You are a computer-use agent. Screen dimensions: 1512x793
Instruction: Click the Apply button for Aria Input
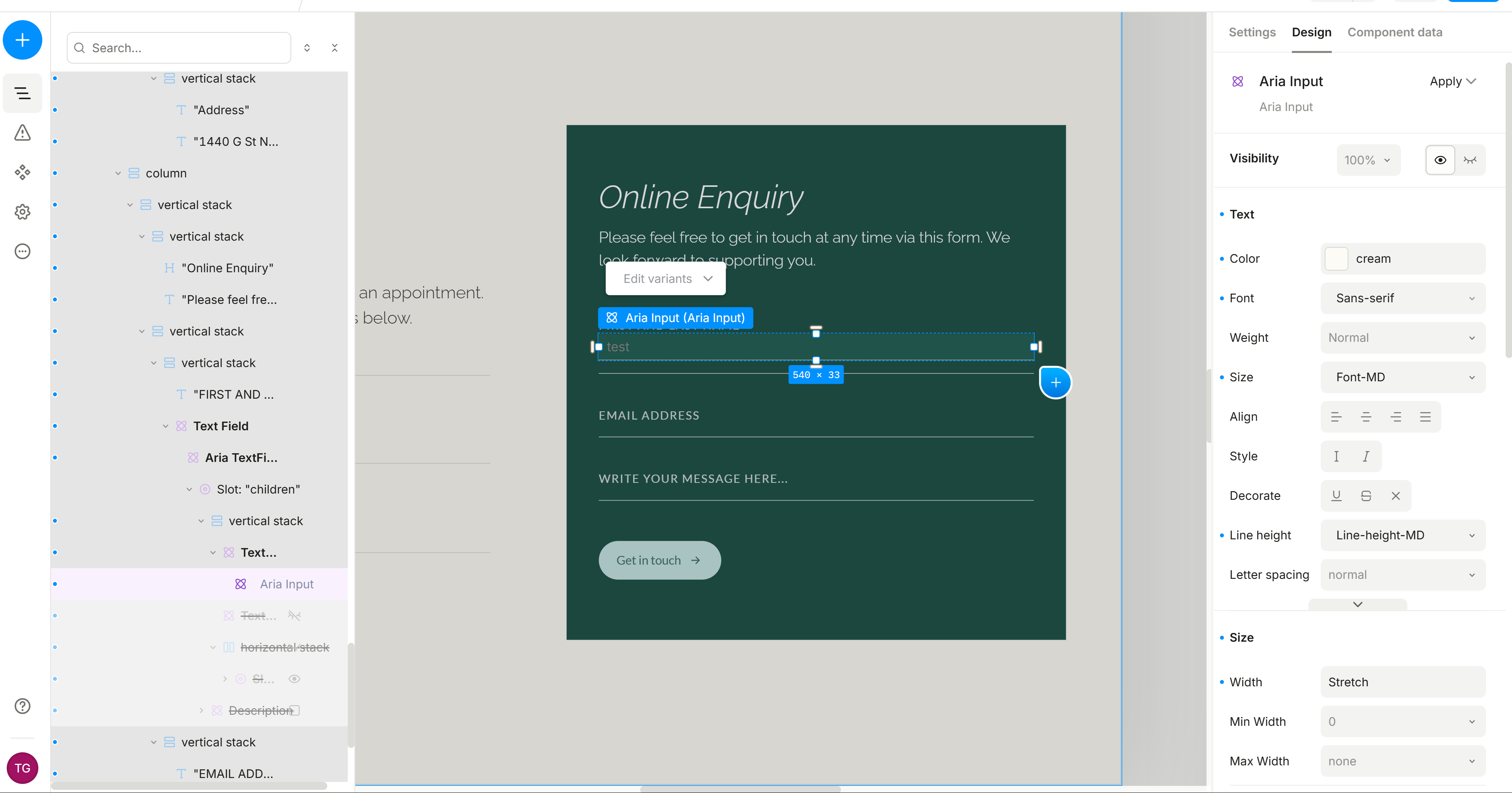tap(1452, 81)
